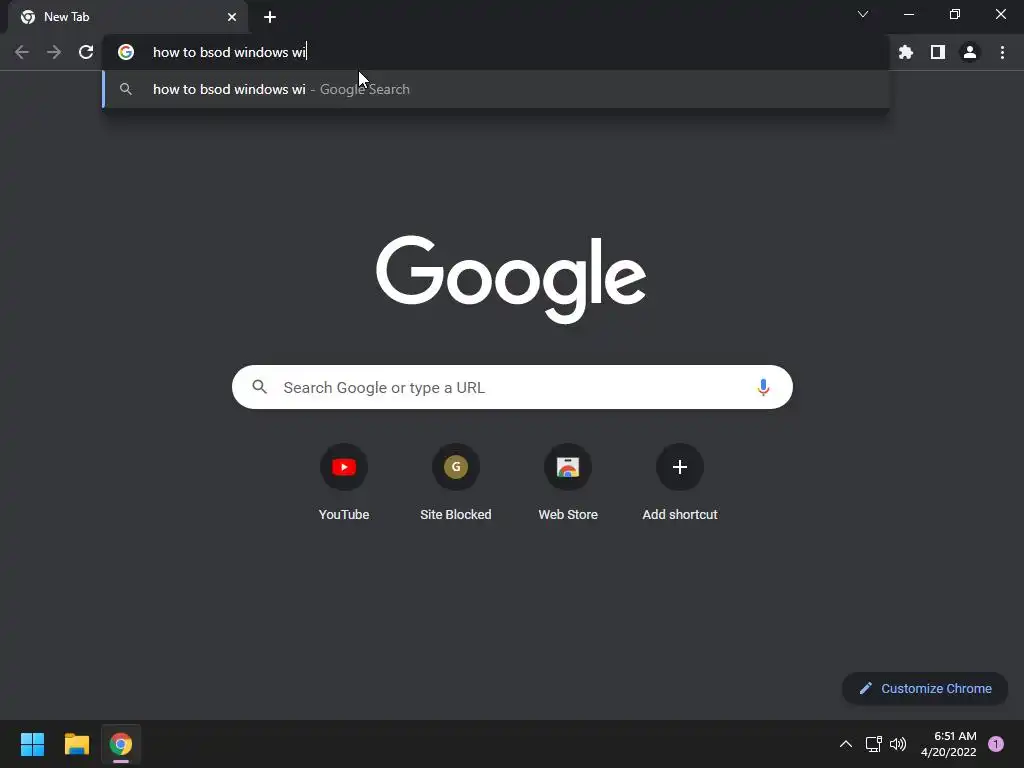Open Chrome's three-dot menu
The image size is (1024, 768).
pos(1002,52)
